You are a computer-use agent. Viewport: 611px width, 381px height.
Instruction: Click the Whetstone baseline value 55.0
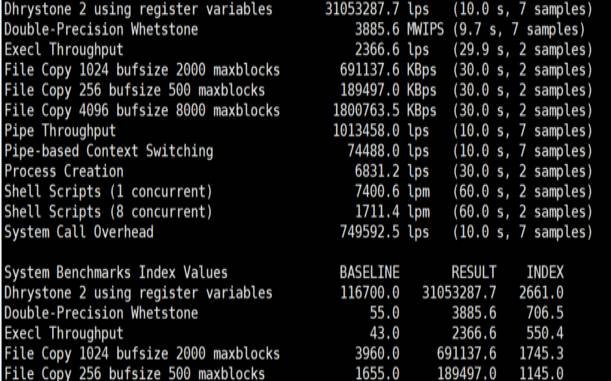(385, 313)
